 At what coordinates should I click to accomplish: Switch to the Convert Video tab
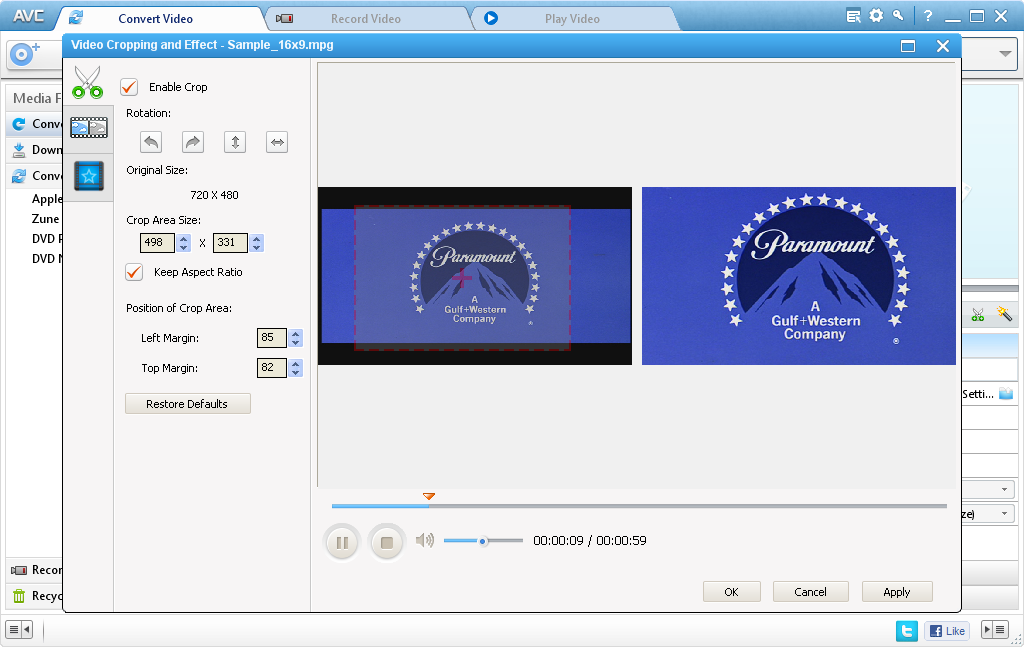pos(155,19)
